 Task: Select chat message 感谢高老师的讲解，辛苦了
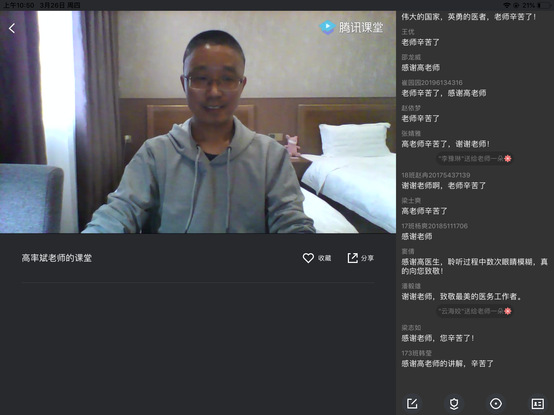click(447, 363)
